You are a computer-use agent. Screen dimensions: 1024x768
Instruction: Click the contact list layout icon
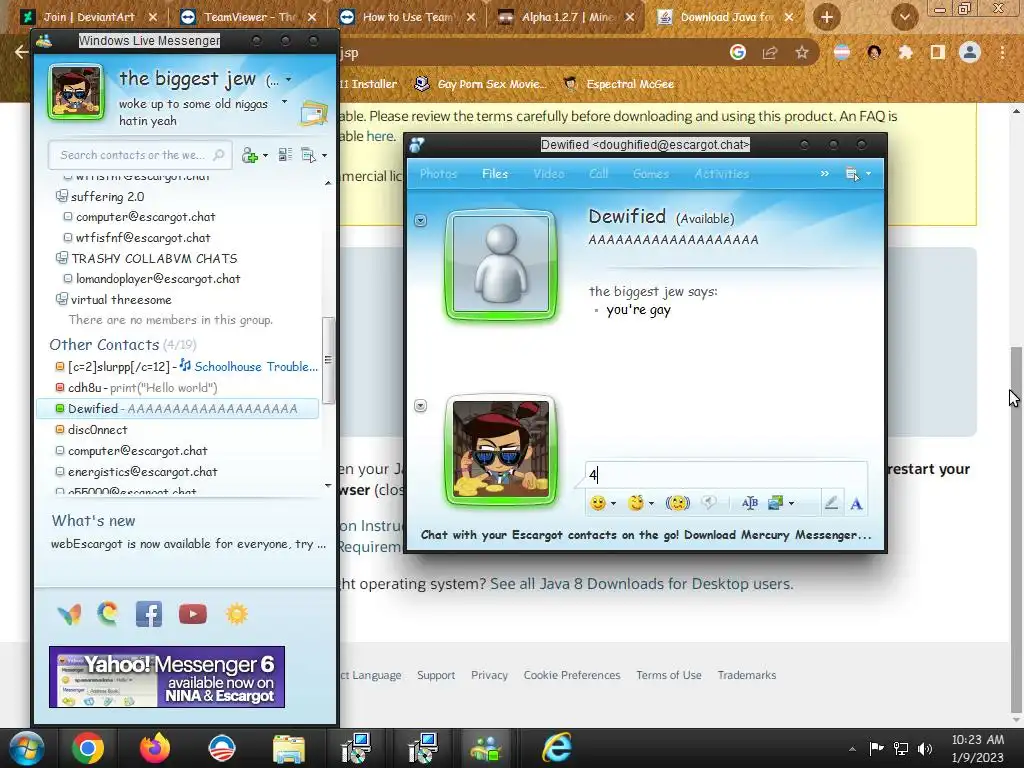[285, 155]
